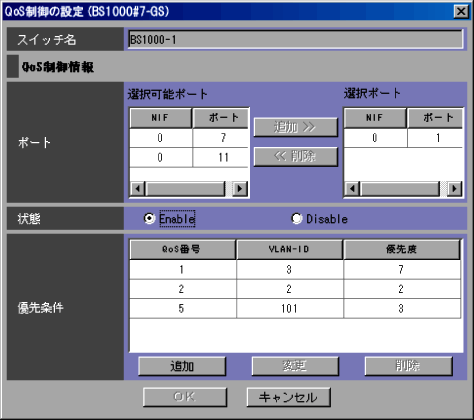474x420 pixels.
Task: Click NIF column header in 選択可能ポート
Action: 161,118
